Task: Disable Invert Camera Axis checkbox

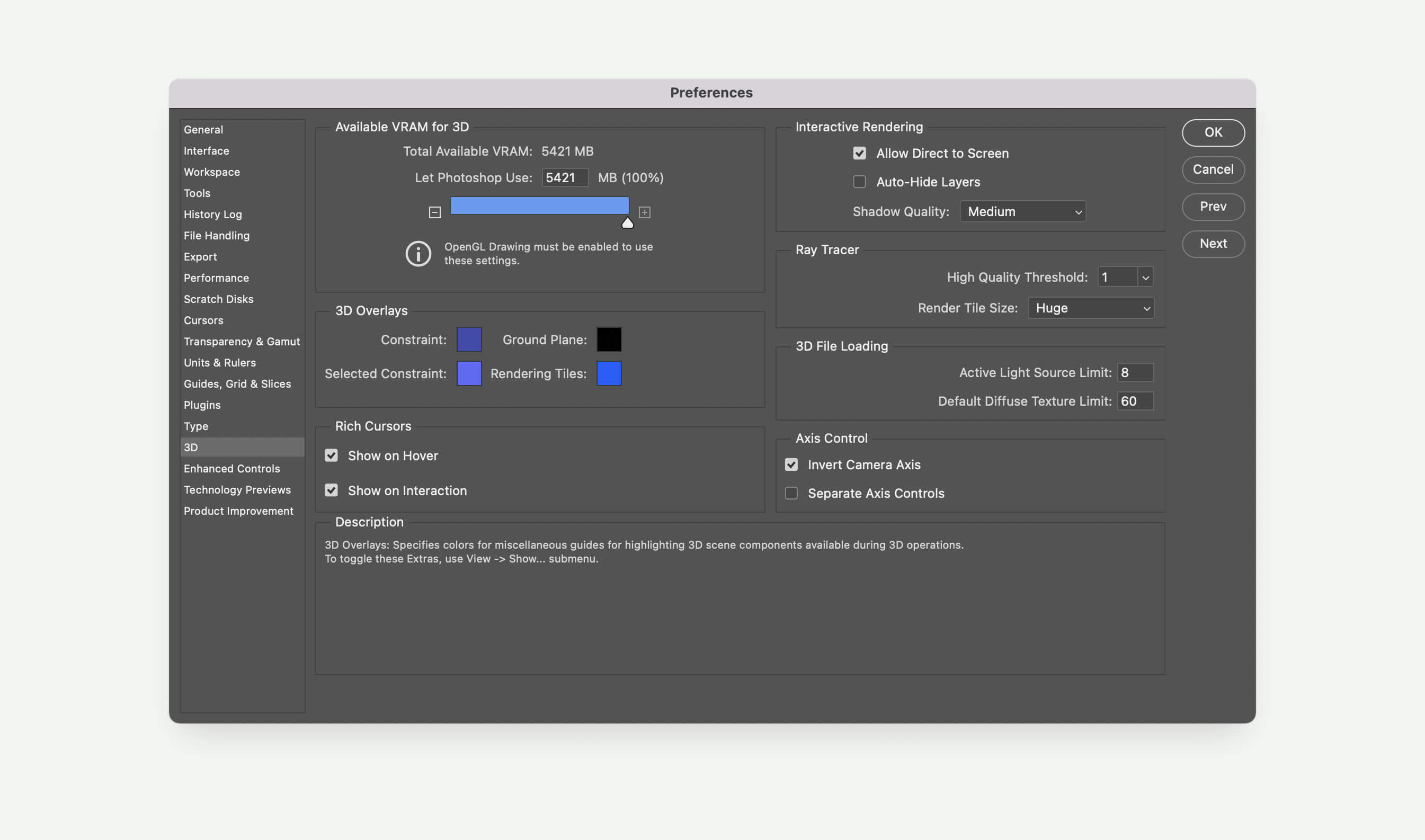Action: pos(791,464)
